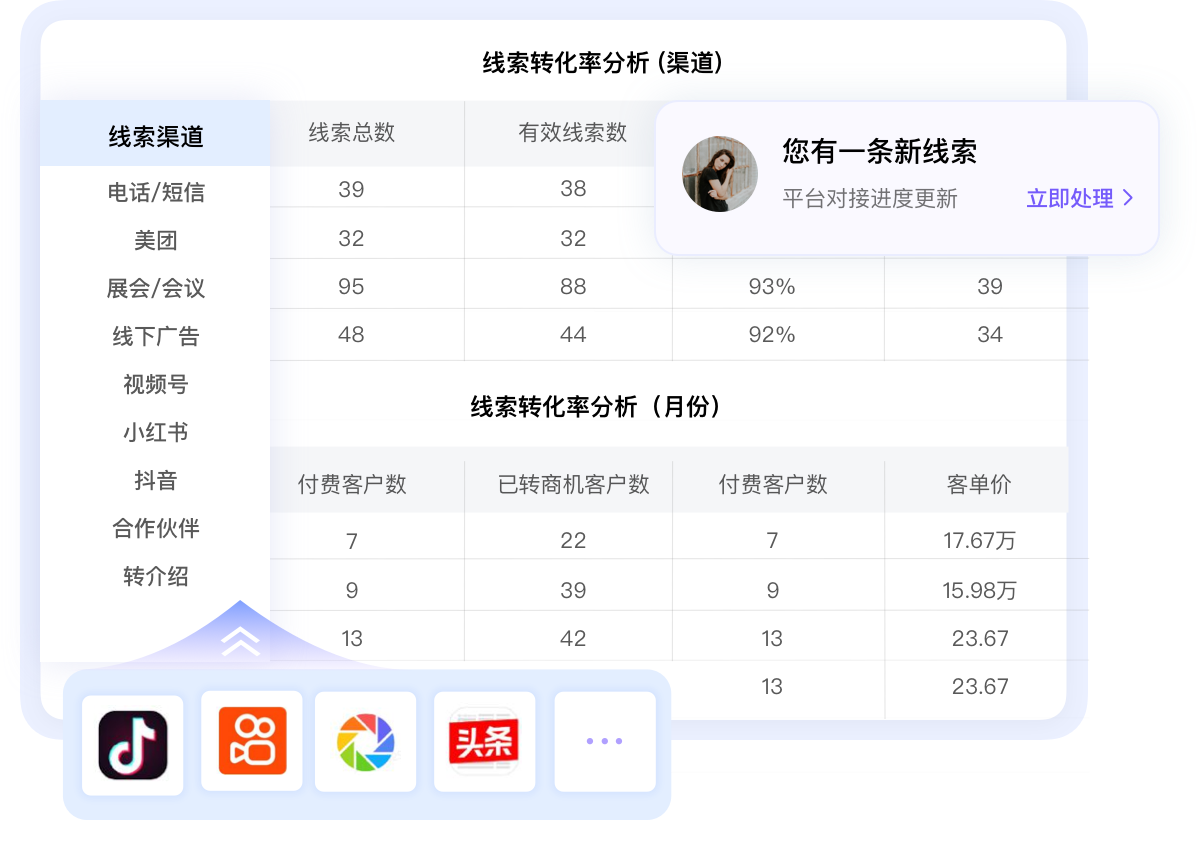This screenshot has width=1200, height=860.
Task: Click the 立即处理 link
Action: [x=1070, y=199]
